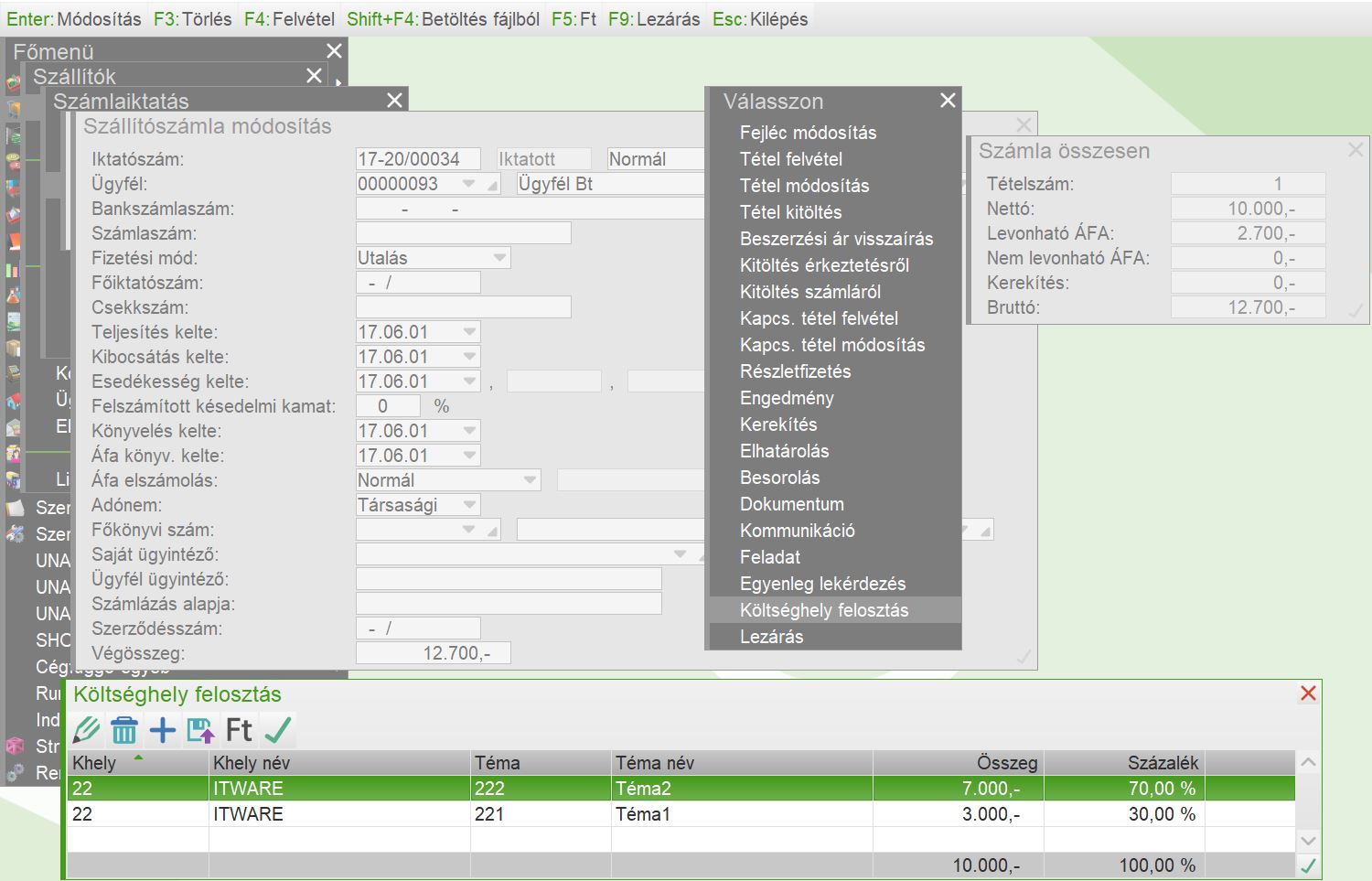Screen dimensions: 1372x881
Task: Close the Válasszon menu window
Action: click(948, 100)
